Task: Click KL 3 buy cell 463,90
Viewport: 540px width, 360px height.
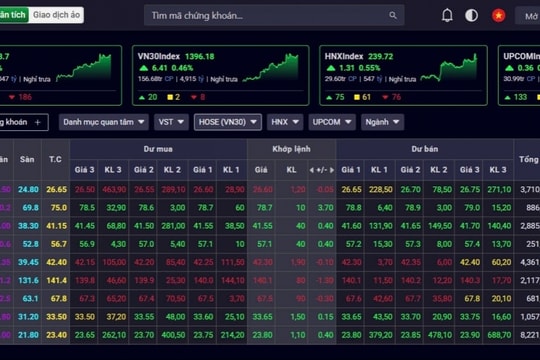Action: 114,189
